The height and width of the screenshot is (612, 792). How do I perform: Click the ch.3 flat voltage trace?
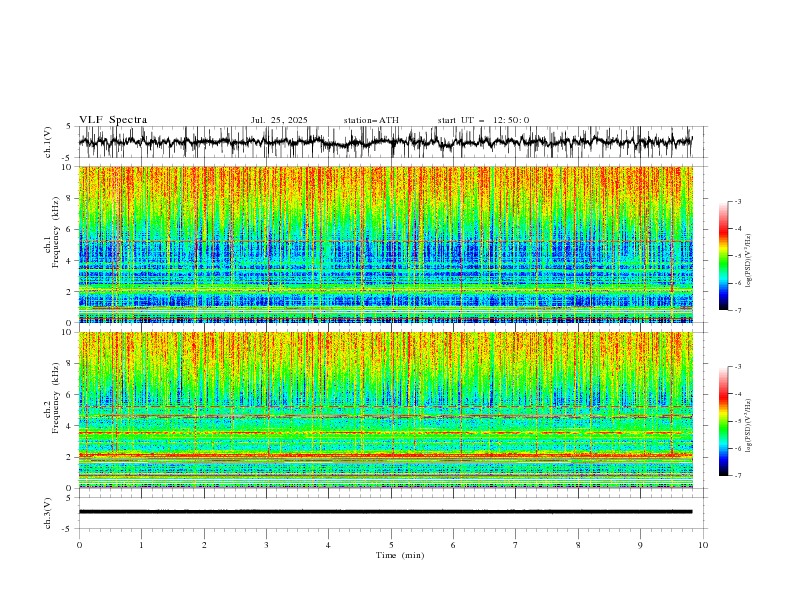385,512
